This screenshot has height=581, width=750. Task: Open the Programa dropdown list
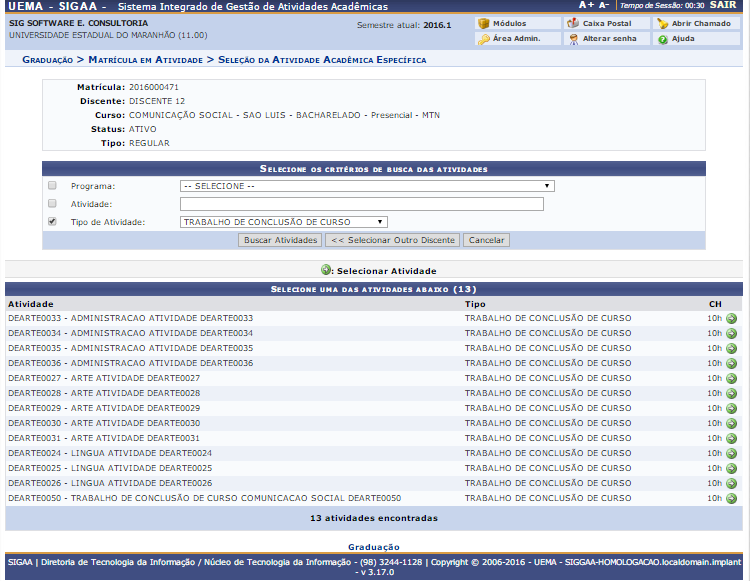(367, 186)
